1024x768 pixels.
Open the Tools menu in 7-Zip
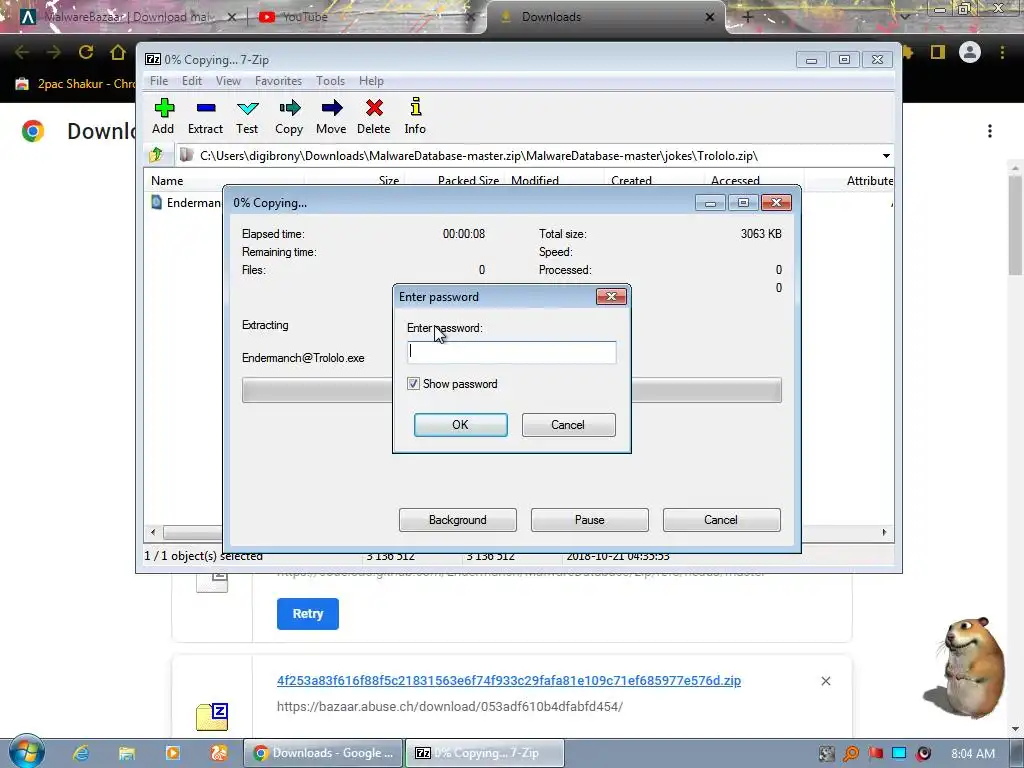pyautogui.click(x=330, y=81)
